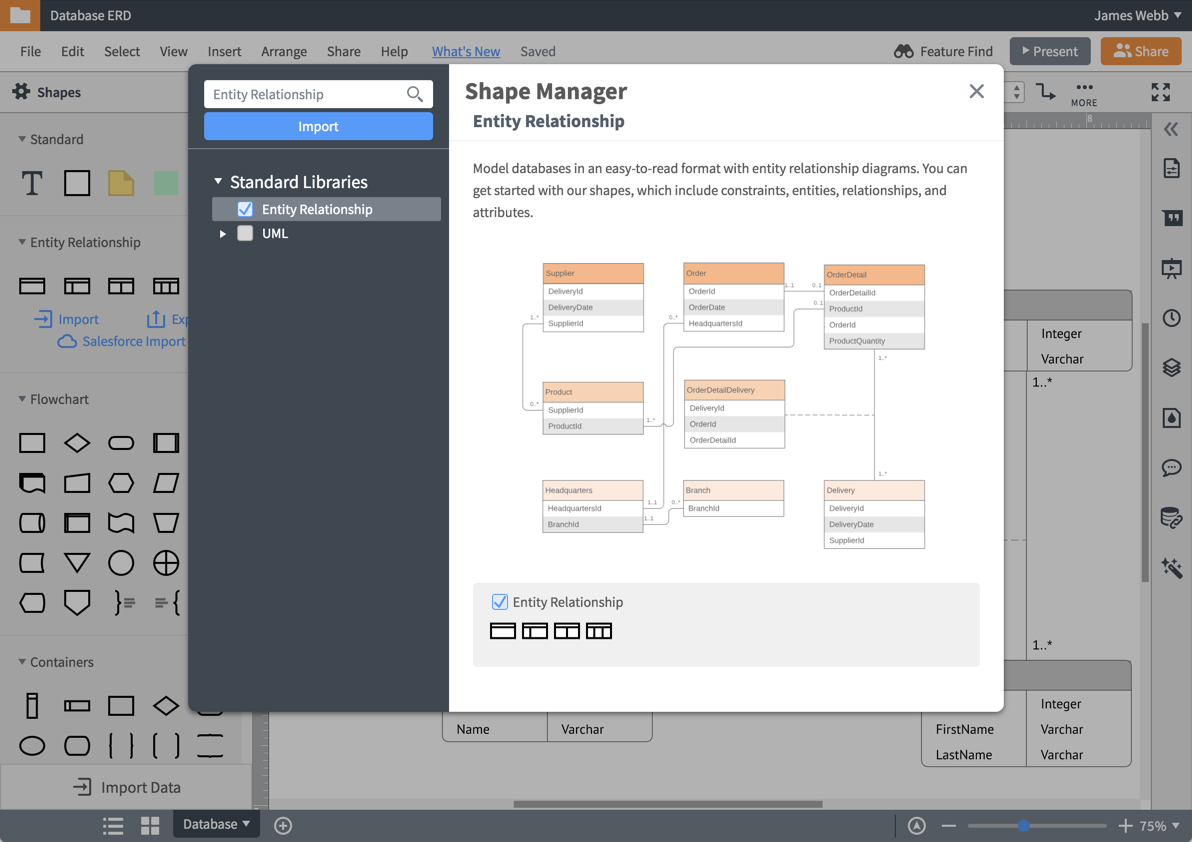The image size is (1192, 842).
Task: Click the What's New link
Action: point(466,51)
